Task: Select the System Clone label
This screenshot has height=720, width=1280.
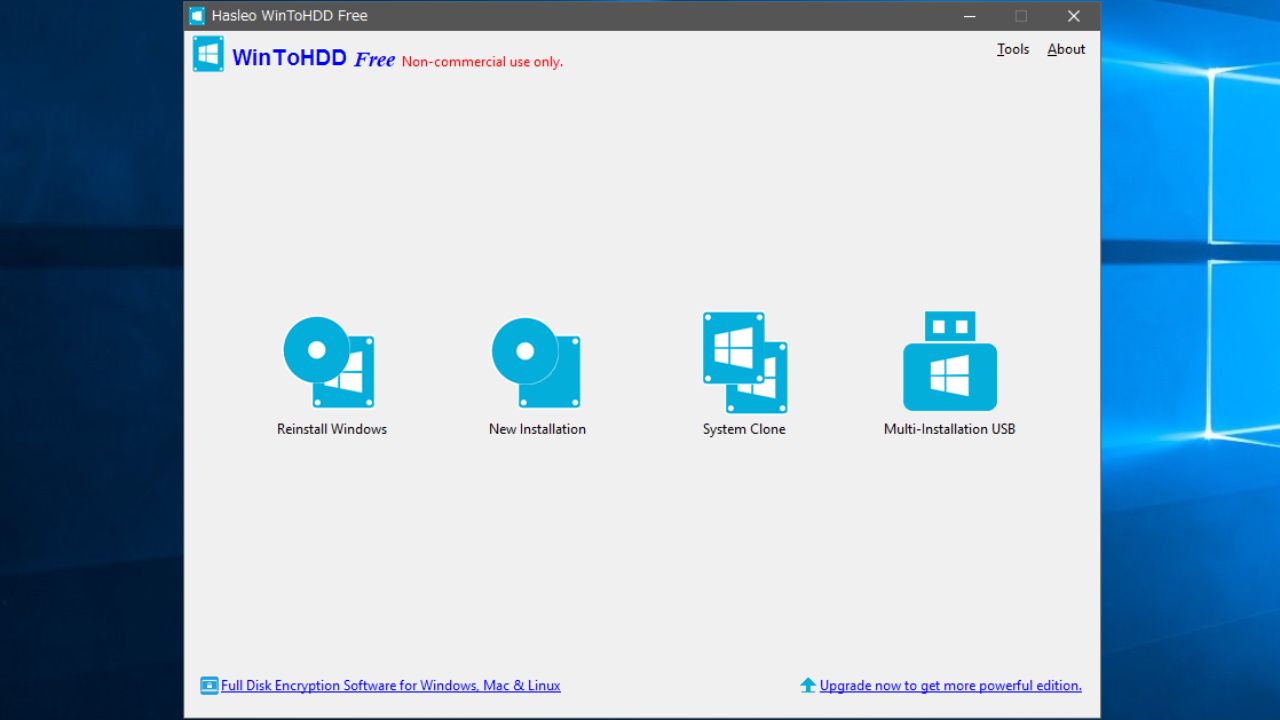Action: pos(744,429)
